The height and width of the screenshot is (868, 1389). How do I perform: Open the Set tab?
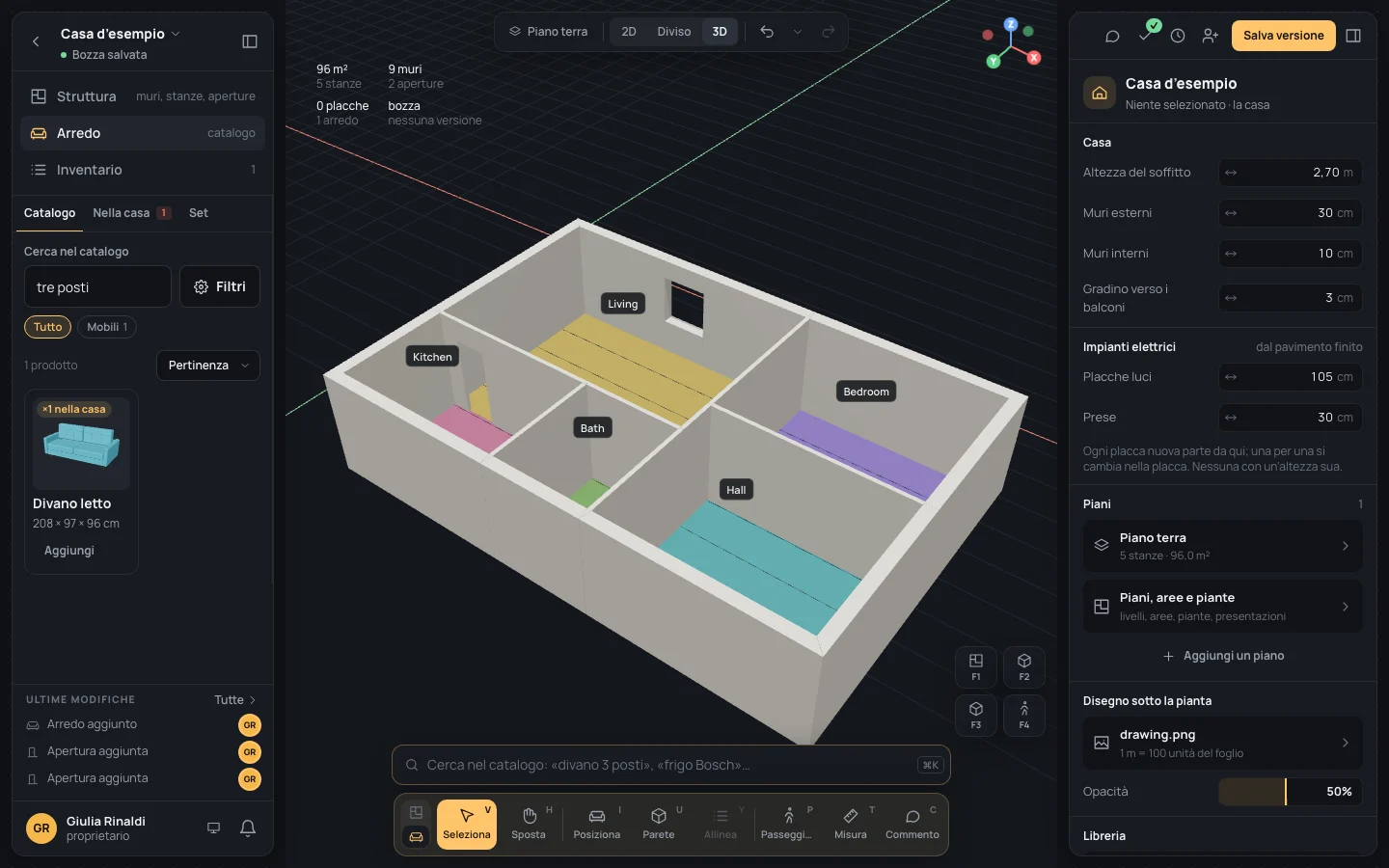(x=199, y=213)
